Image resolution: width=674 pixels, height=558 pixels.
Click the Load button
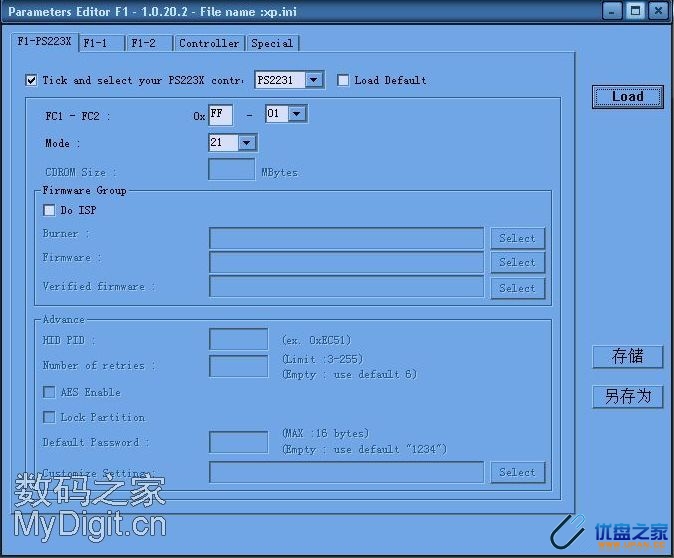pyautogui.click(x=627, y=97)
